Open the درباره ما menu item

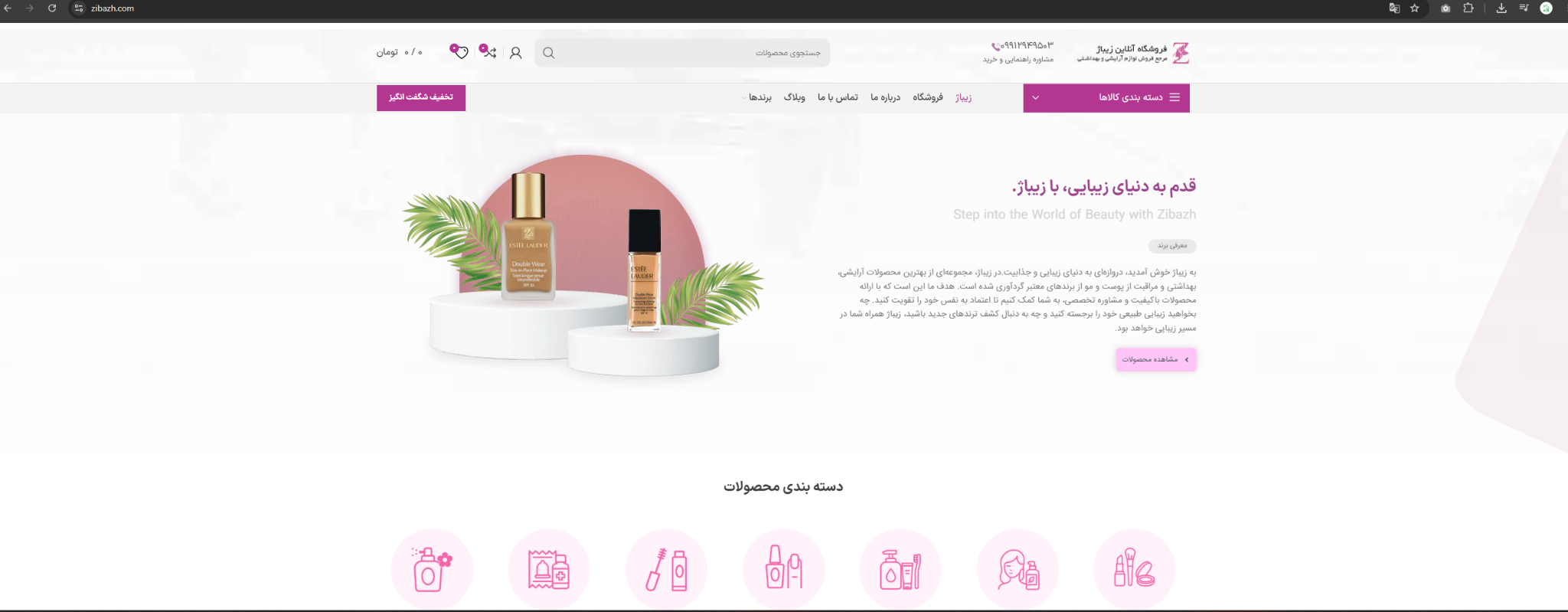pyautogui.click(x=885, y=97)
